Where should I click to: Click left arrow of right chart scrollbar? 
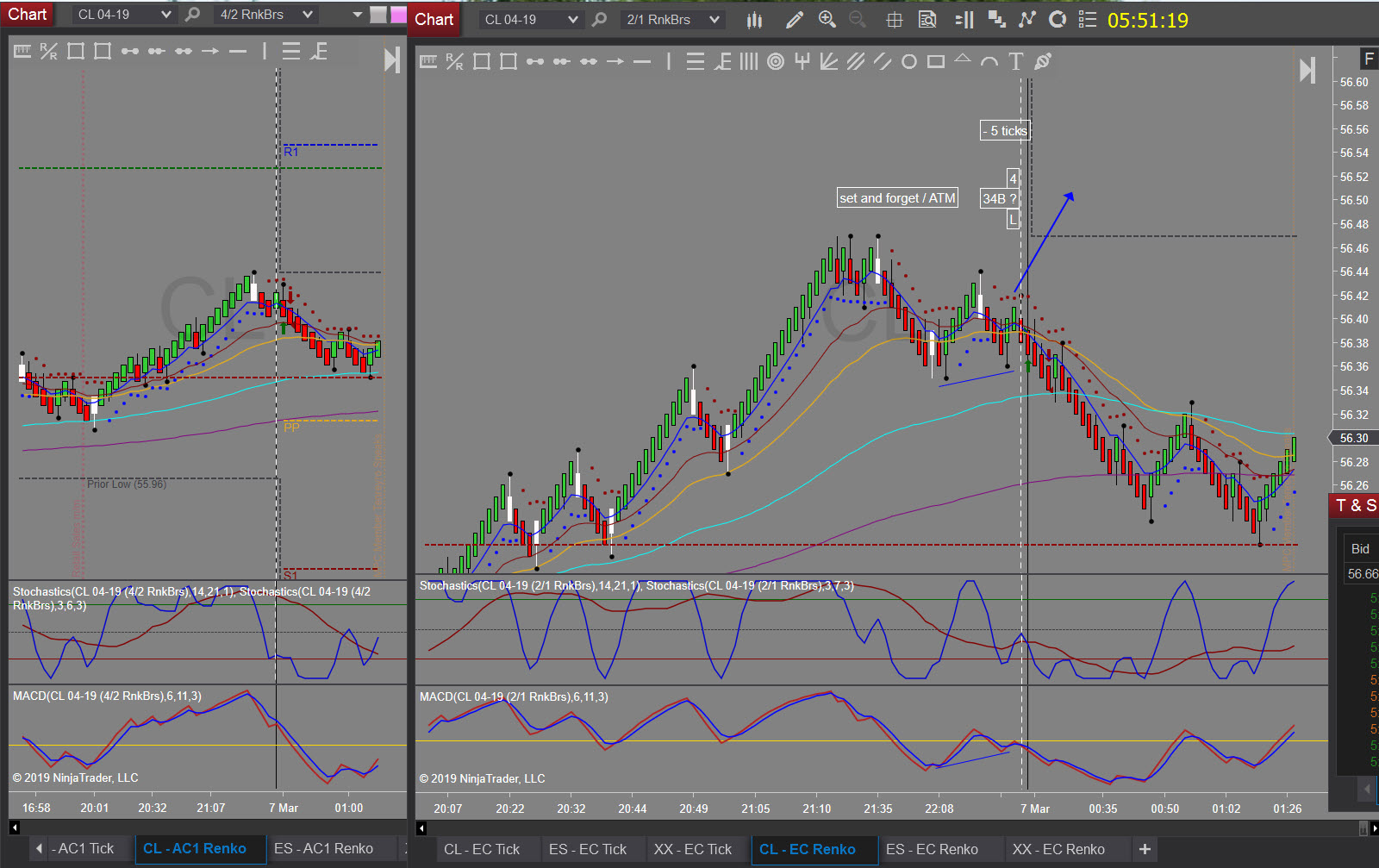click(x=421, y=828)
